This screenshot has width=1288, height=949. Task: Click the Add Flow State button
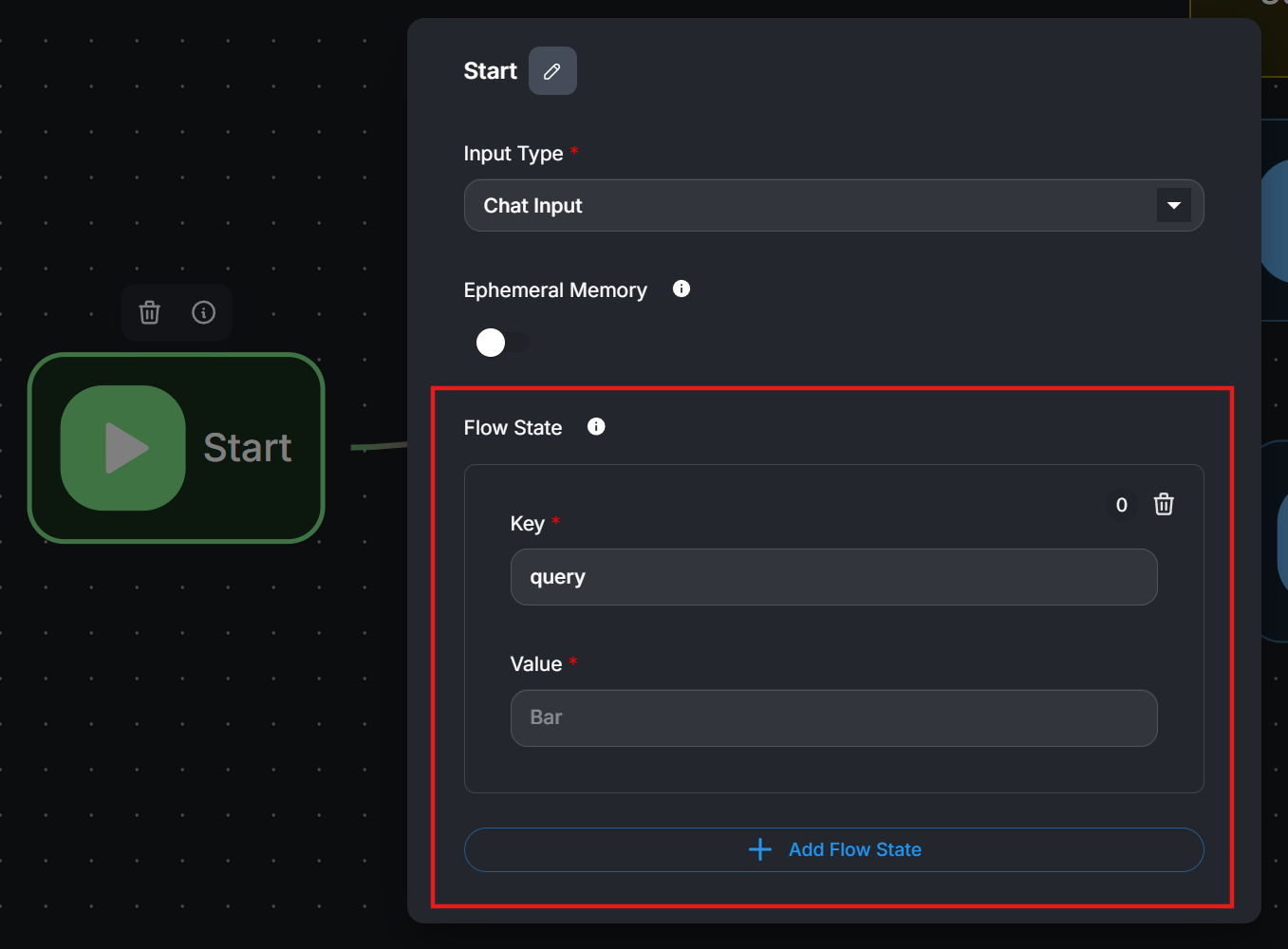(833, 849)
